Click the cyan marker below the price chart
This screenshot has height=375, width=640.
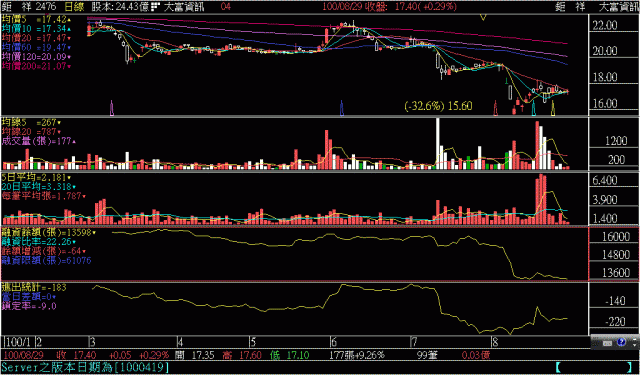pos(533,108)
